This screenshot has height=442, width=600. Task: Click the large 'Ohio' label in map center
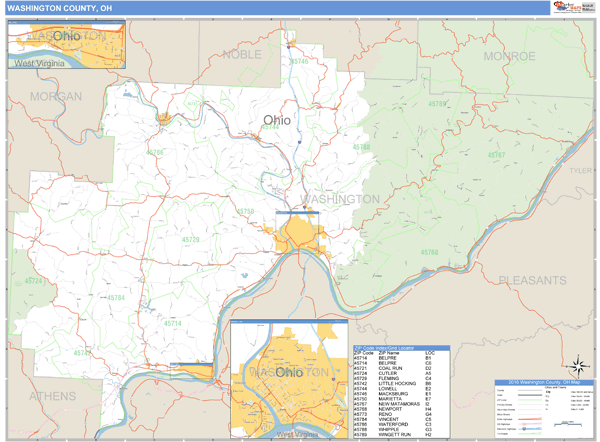point(277,120)
